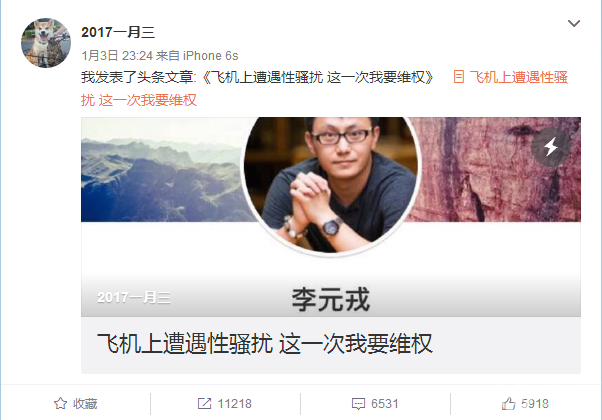
Task: Open the iPhone 6s source link
Action: 210,56
